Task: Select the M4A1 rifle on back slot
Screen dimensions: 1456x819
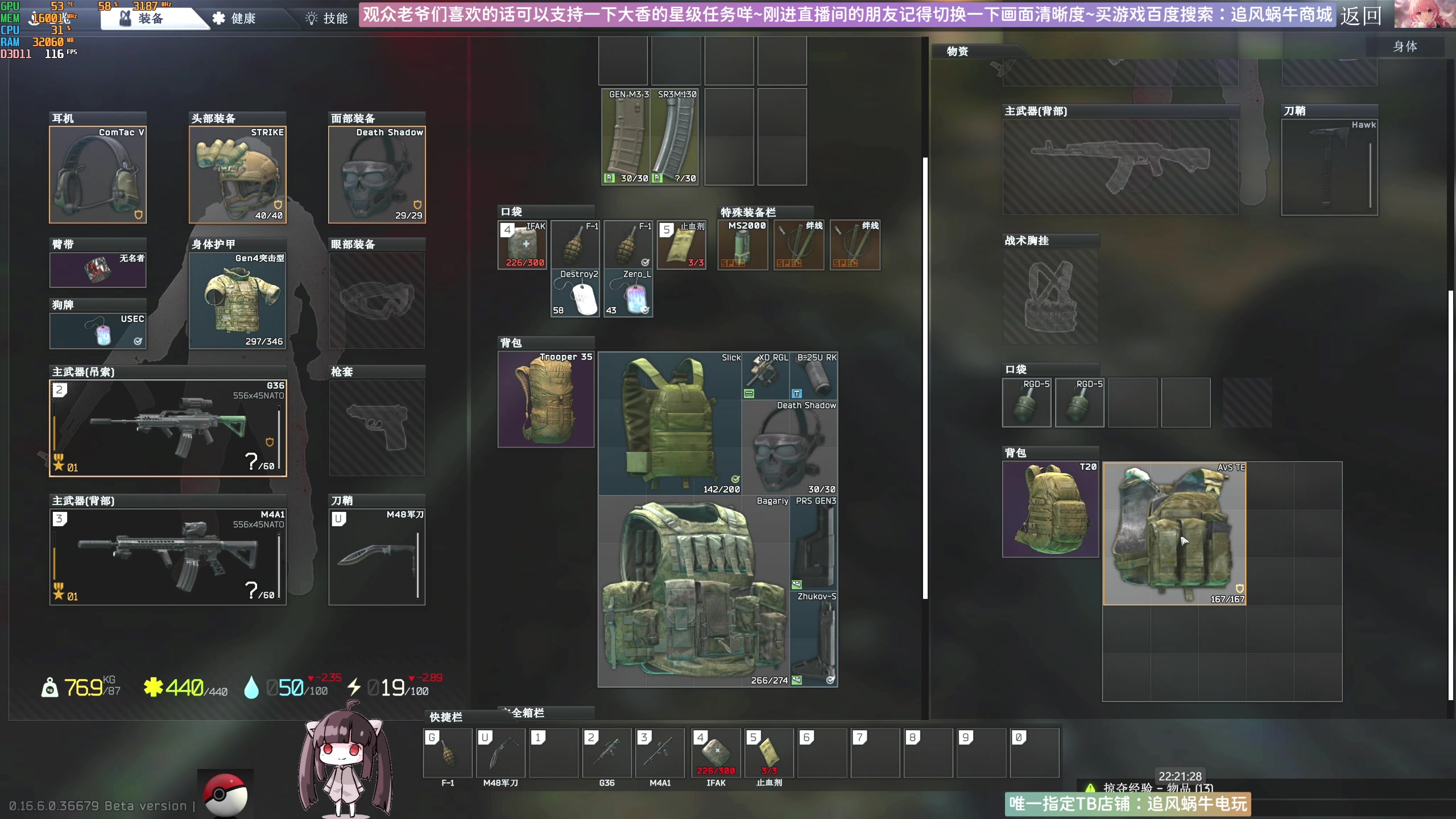Action: tap(168, 557)
